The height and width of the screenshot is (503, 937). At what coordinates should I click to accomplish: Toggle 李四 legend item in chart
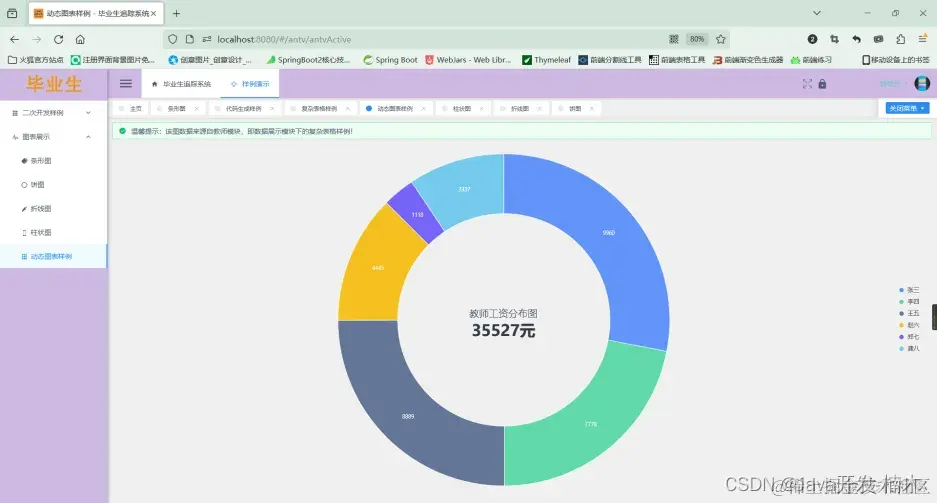tap(910, 302)
